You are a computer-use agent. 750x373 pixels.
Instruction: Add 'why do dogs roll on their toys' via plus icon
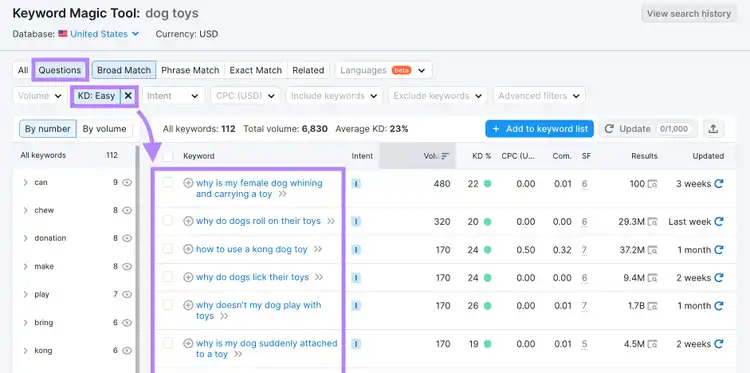click(188, 221)
